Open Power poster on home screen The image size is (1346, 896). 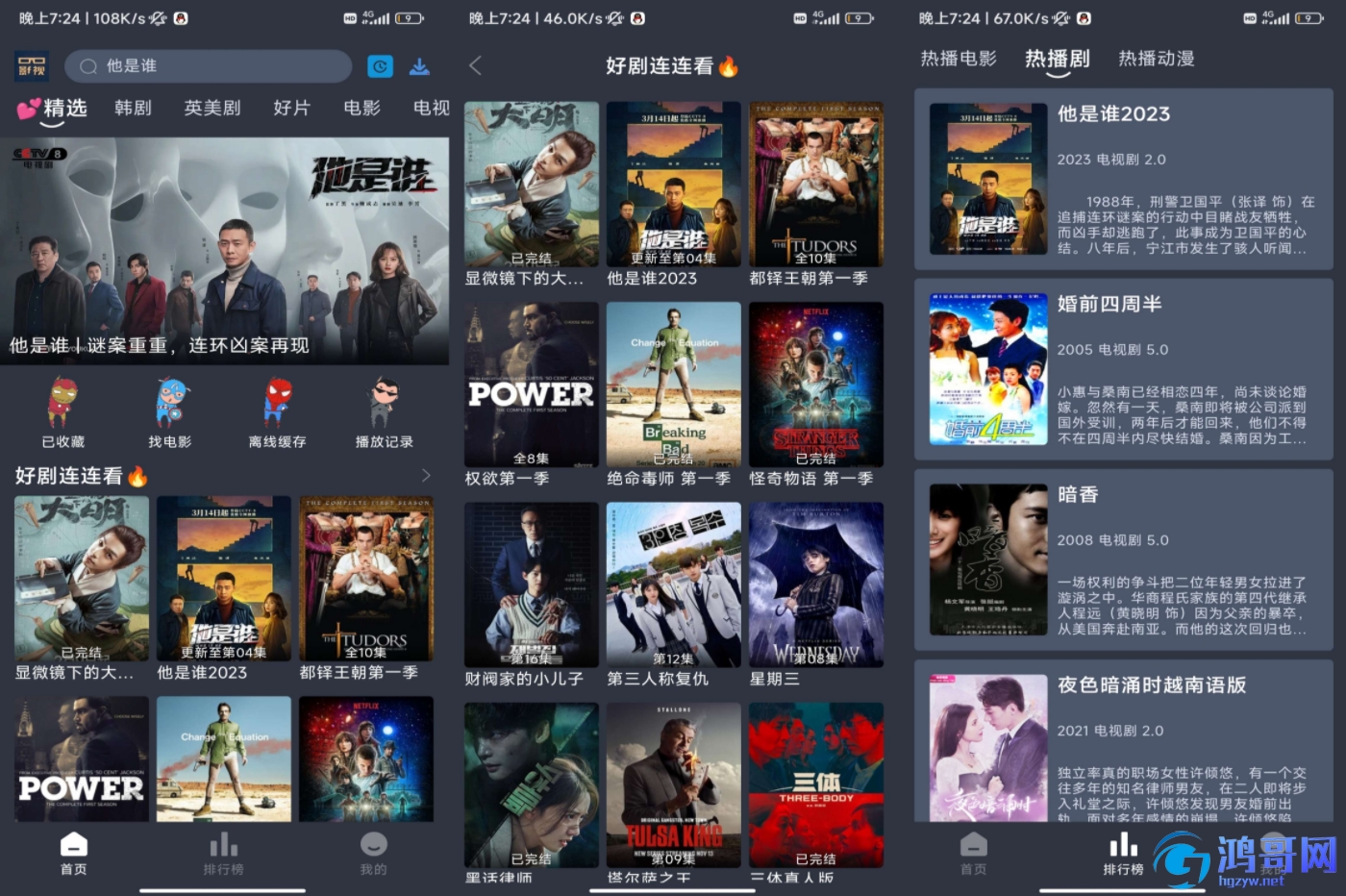(82, 759)
